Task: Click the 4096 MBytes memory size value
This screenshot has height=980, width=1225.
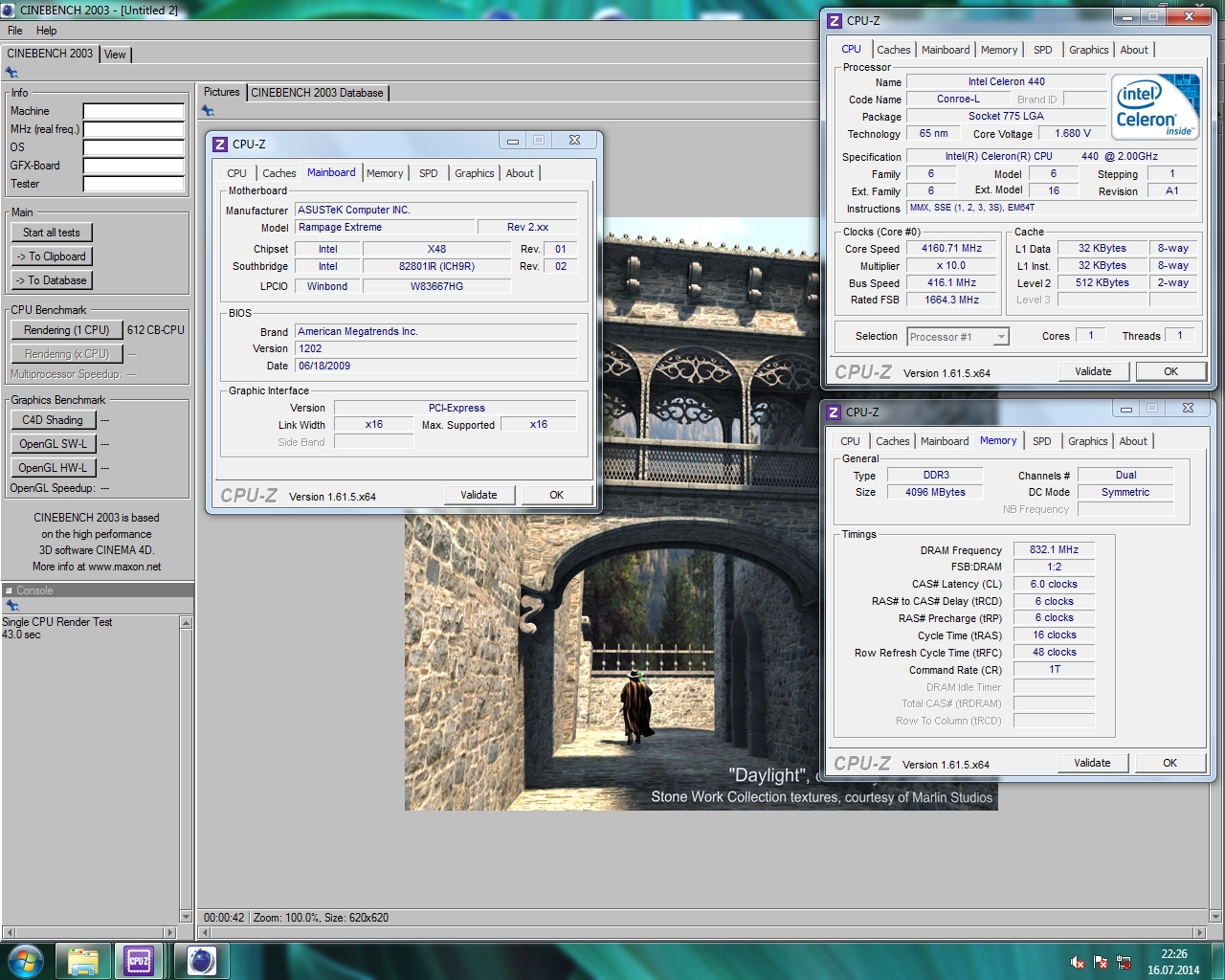Action: [935, 493]
